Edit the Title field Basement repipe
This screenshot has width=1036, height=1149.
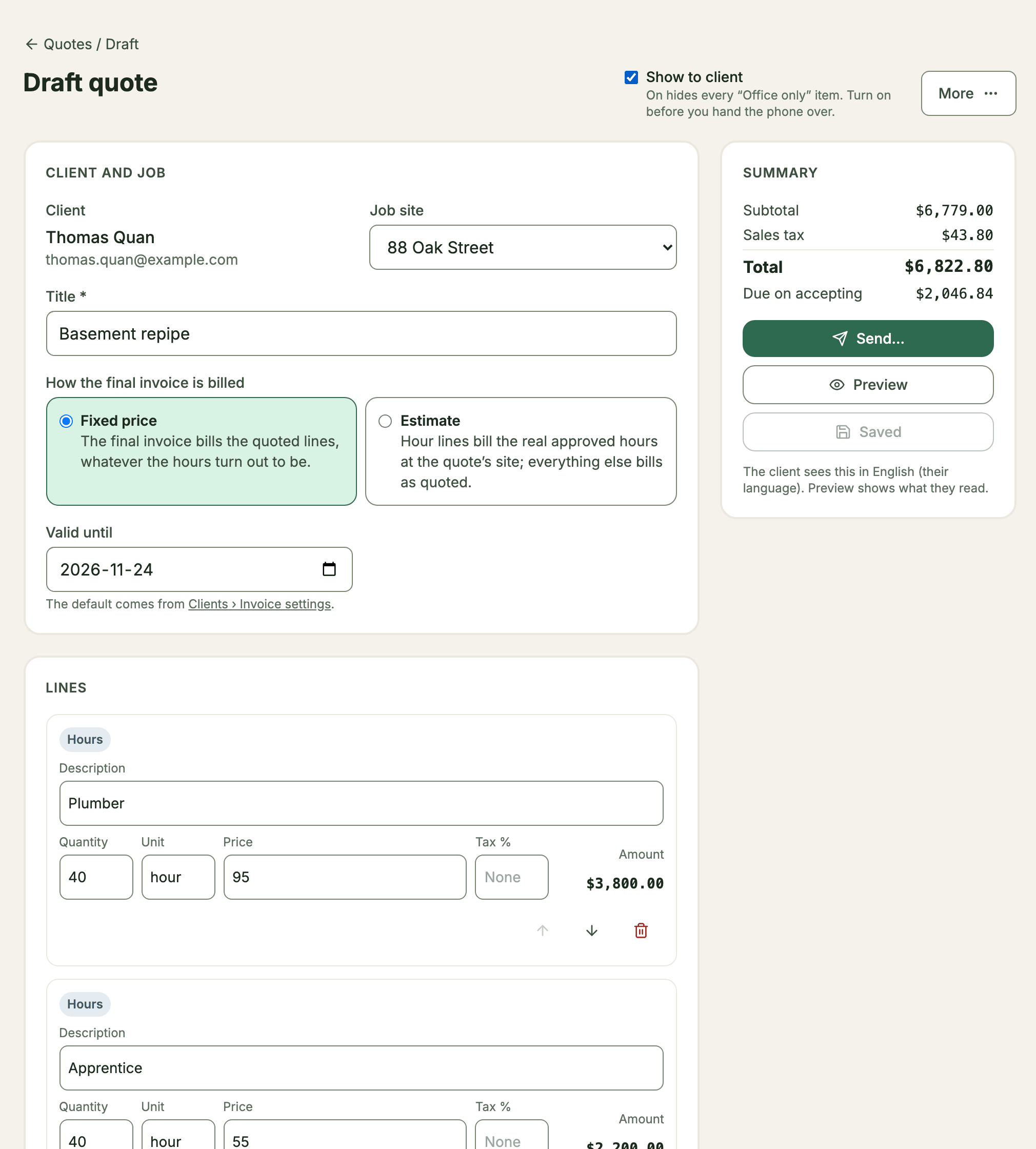coord(361,333)
